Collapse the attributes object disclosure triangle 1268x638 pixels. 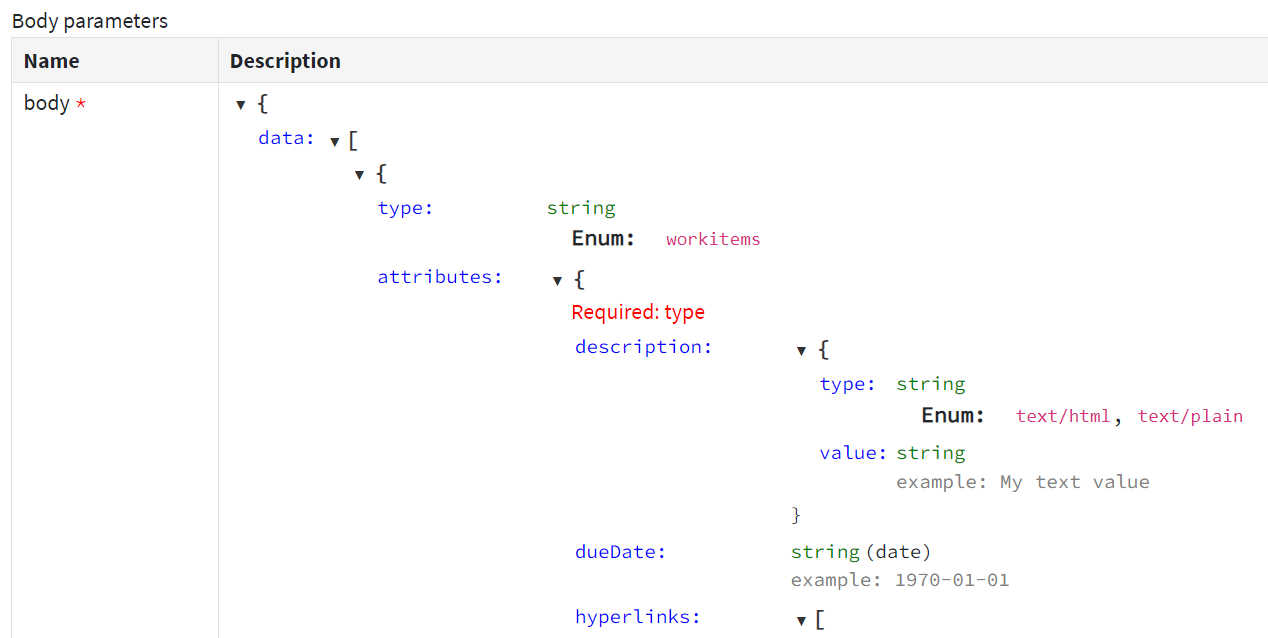tap(557, 280)
